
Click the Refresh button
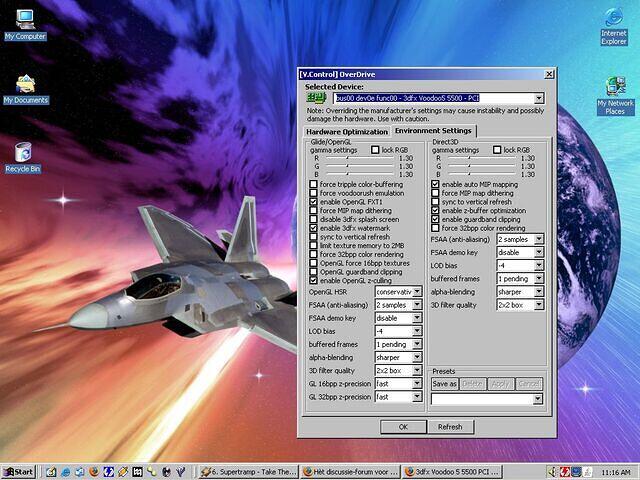tap(450, 427)
